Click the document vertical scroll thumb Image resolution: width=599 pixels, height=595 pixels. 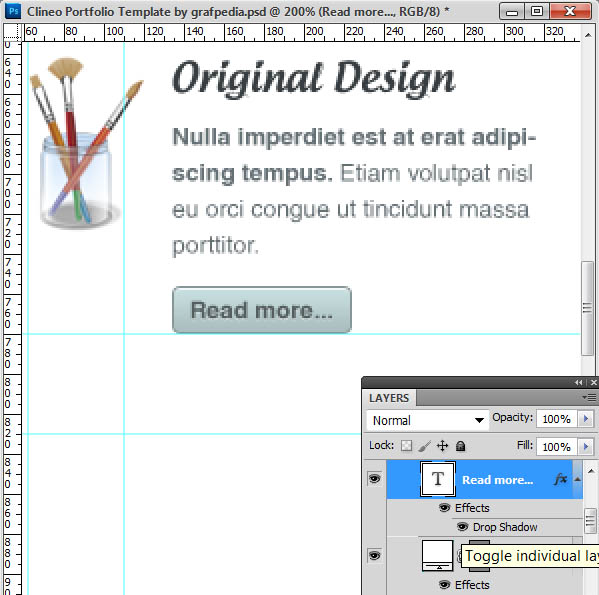click(x=587, y=308)
